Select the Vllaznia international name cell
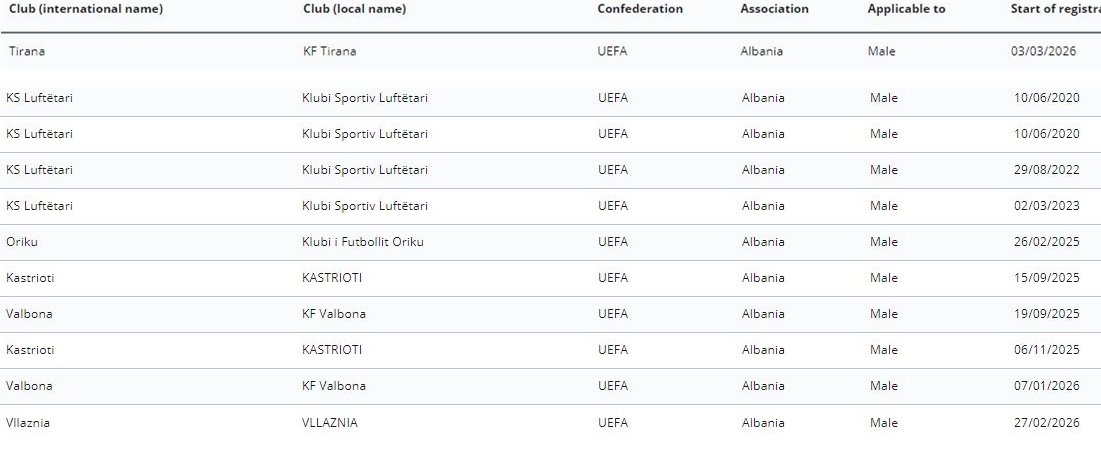 click(x=28, y=423)
